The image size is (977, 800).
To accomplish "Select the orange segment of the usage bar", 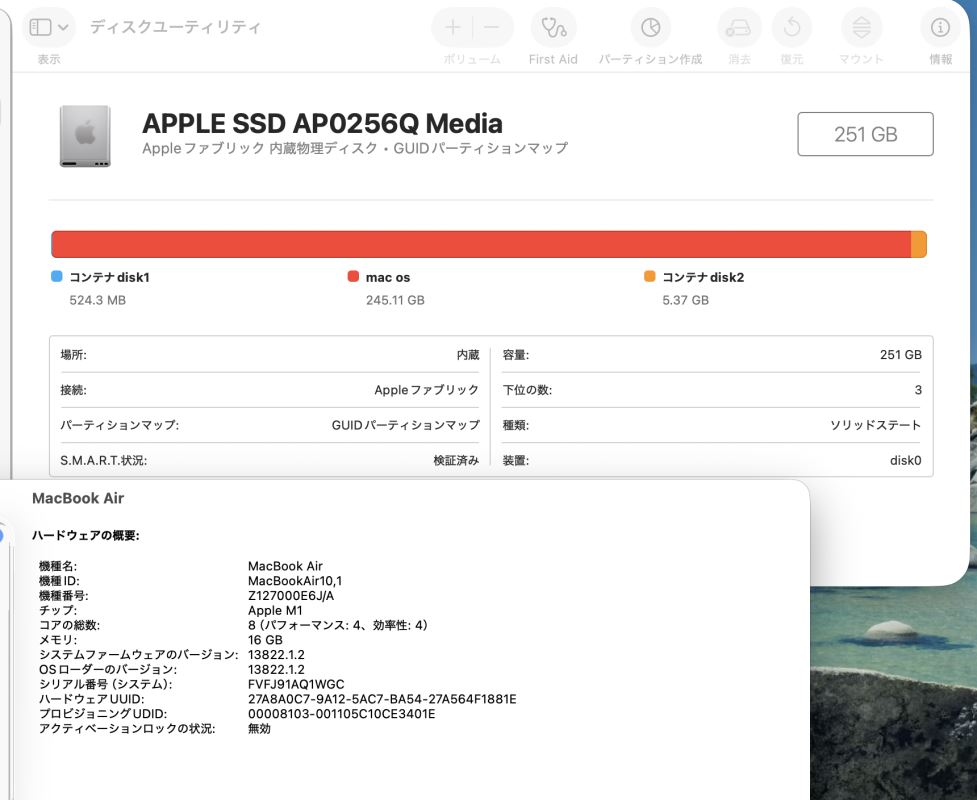I will click(x=919, y=245).
